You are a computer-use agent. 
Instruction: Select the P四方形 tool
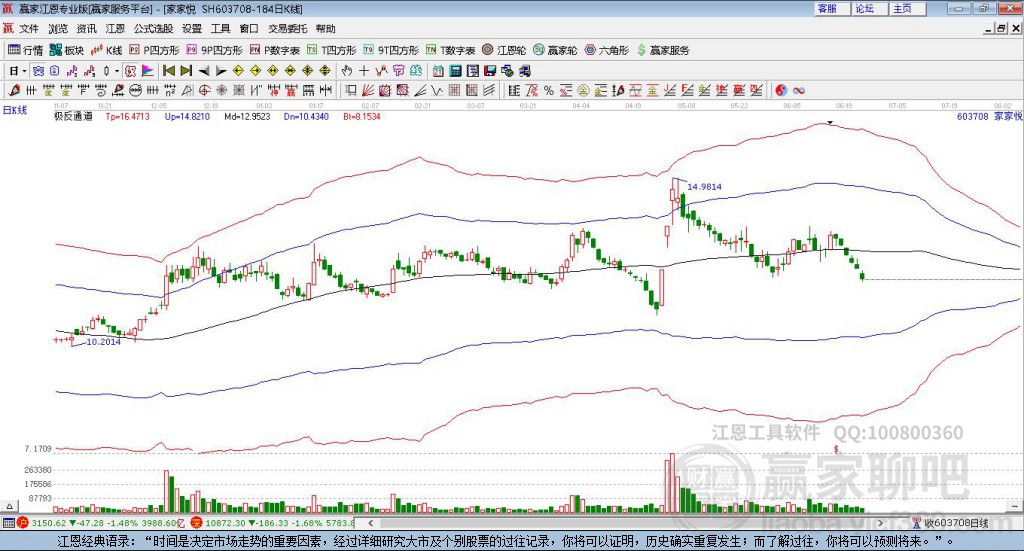coord(154,50)
